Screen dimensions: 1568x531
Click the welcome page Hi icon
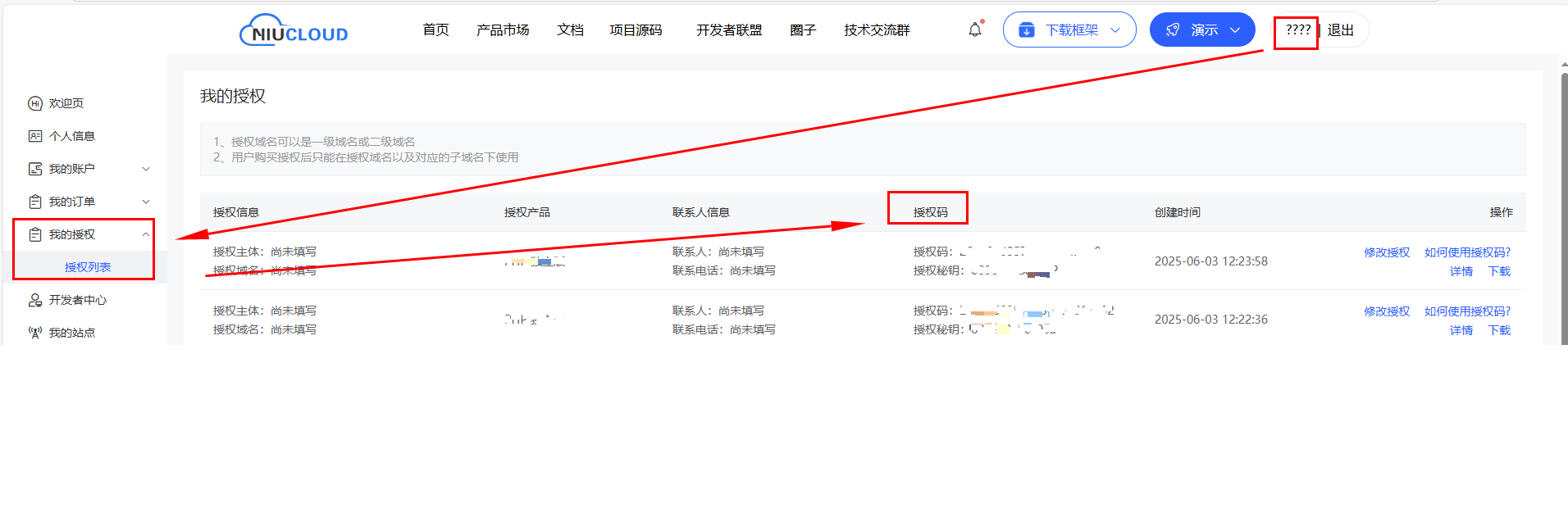click(35, 103)
